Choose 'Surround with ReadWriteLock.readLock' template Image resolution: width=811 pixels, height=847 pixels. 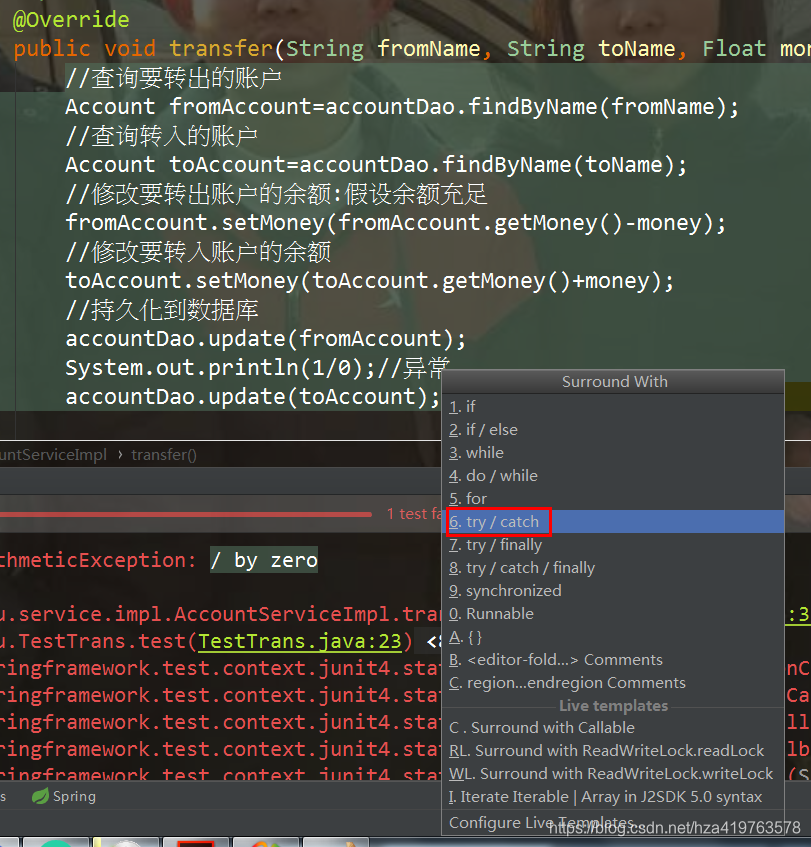(x=613, y=751)
